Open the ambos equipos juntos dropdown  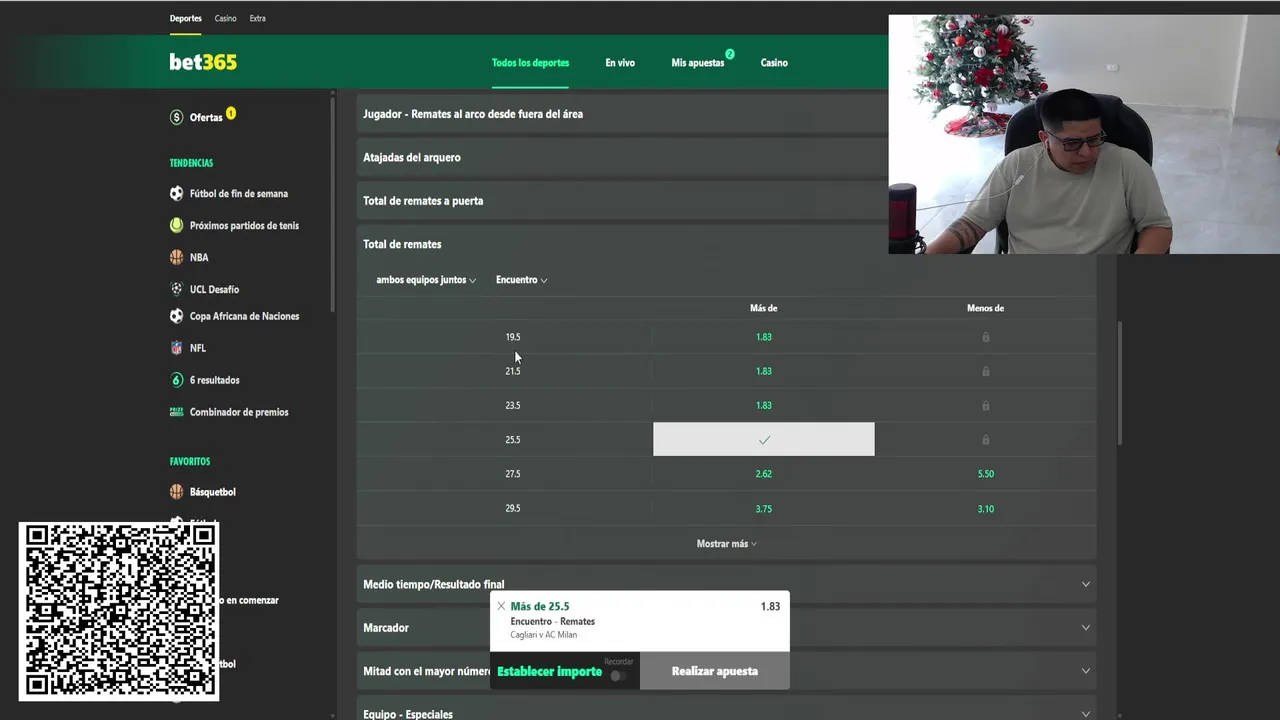(426, 280)
